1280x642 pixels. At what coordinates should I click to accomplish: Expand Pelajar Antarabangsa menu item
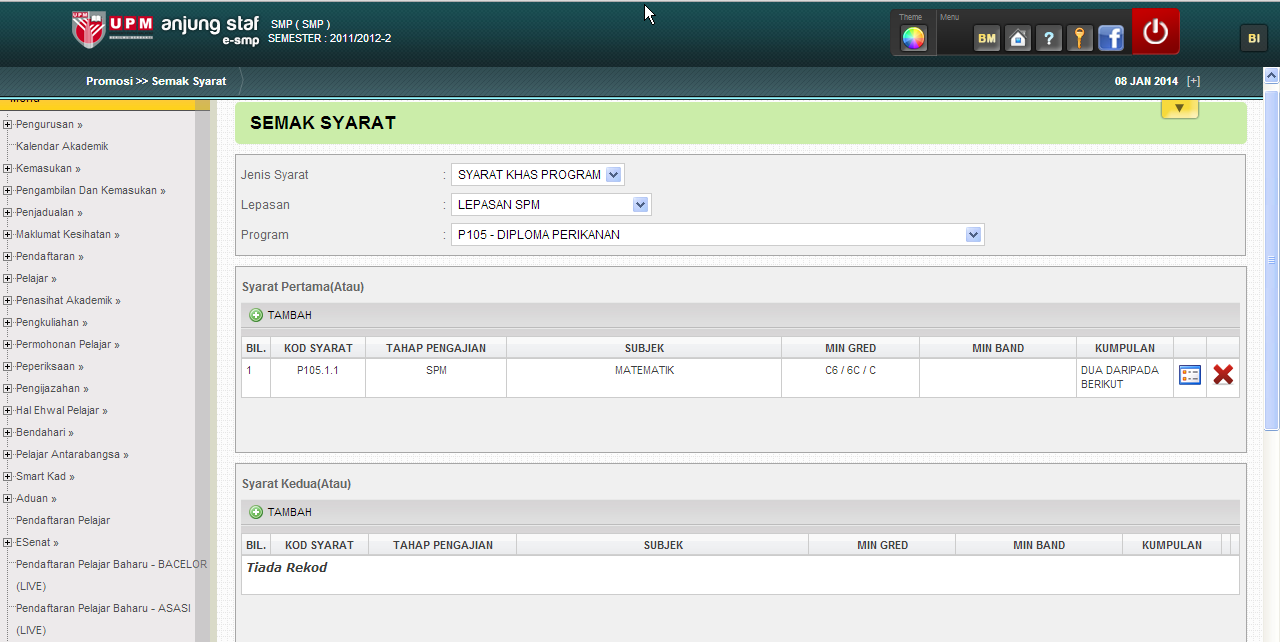72,455
